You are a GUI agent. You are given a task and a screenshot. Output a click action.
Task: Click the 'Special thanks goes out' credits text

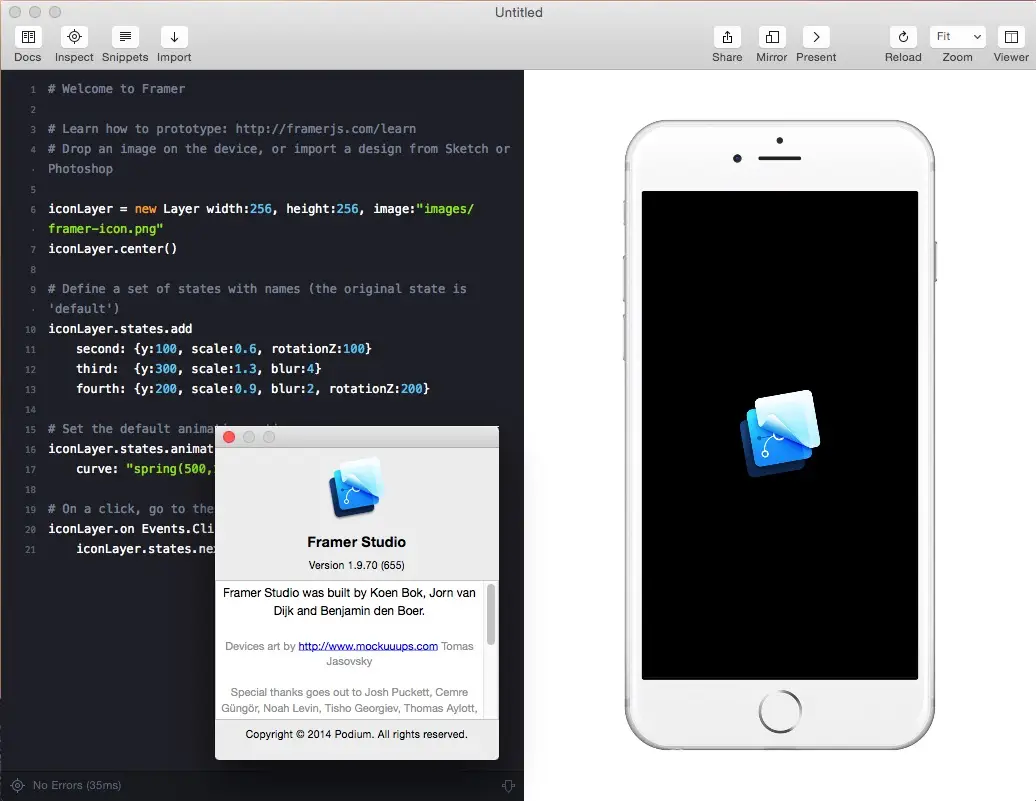[x=349, y=700]
